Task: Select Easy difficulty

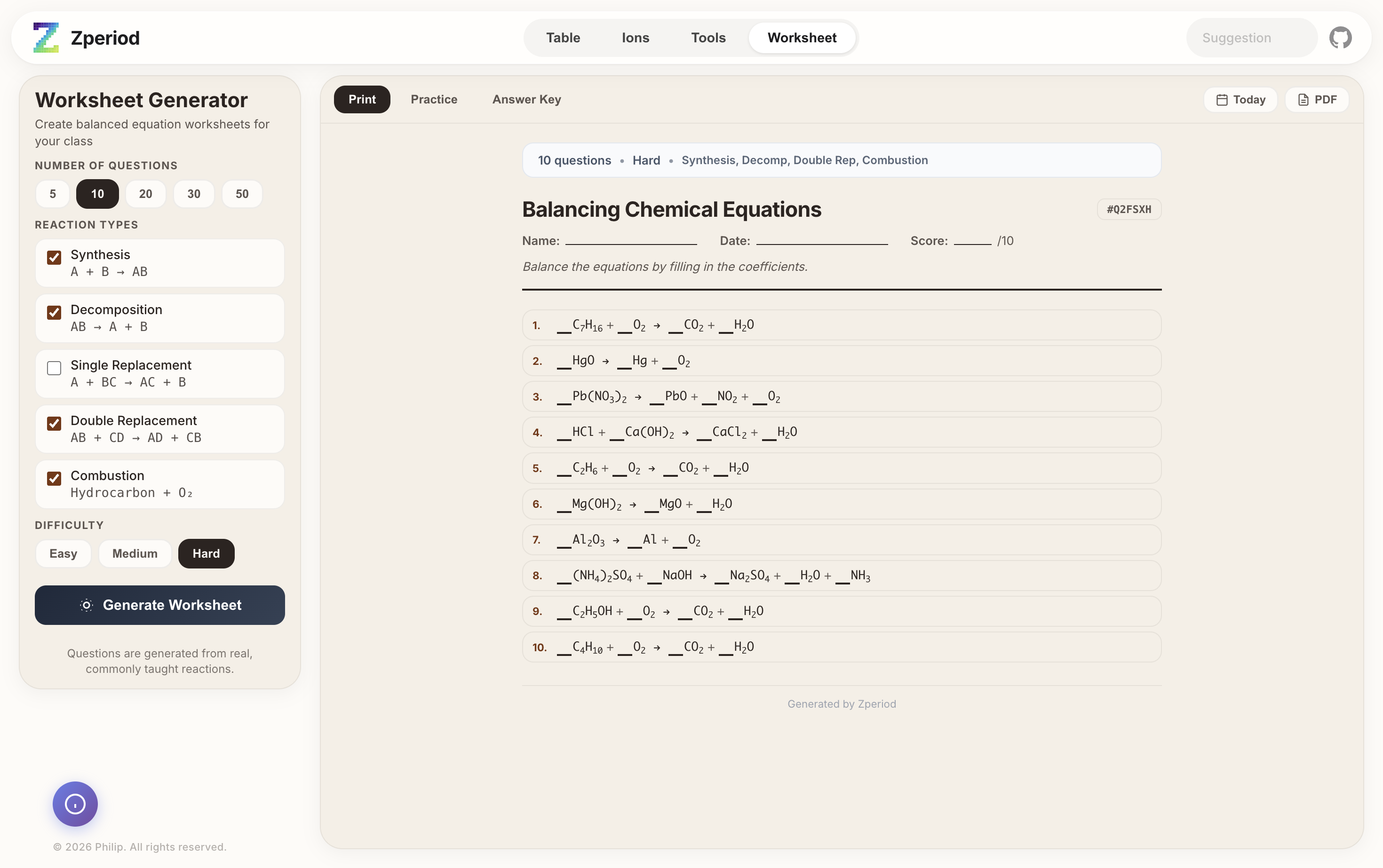Action: 63,553
